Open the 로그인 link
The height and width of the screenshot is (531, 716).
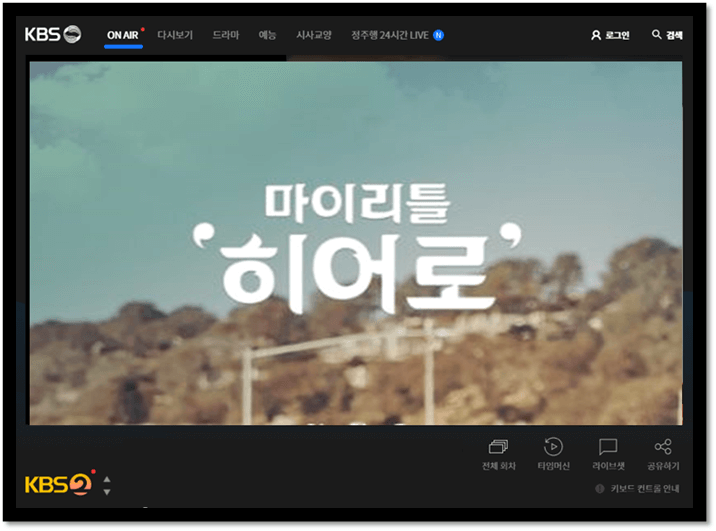617,35
